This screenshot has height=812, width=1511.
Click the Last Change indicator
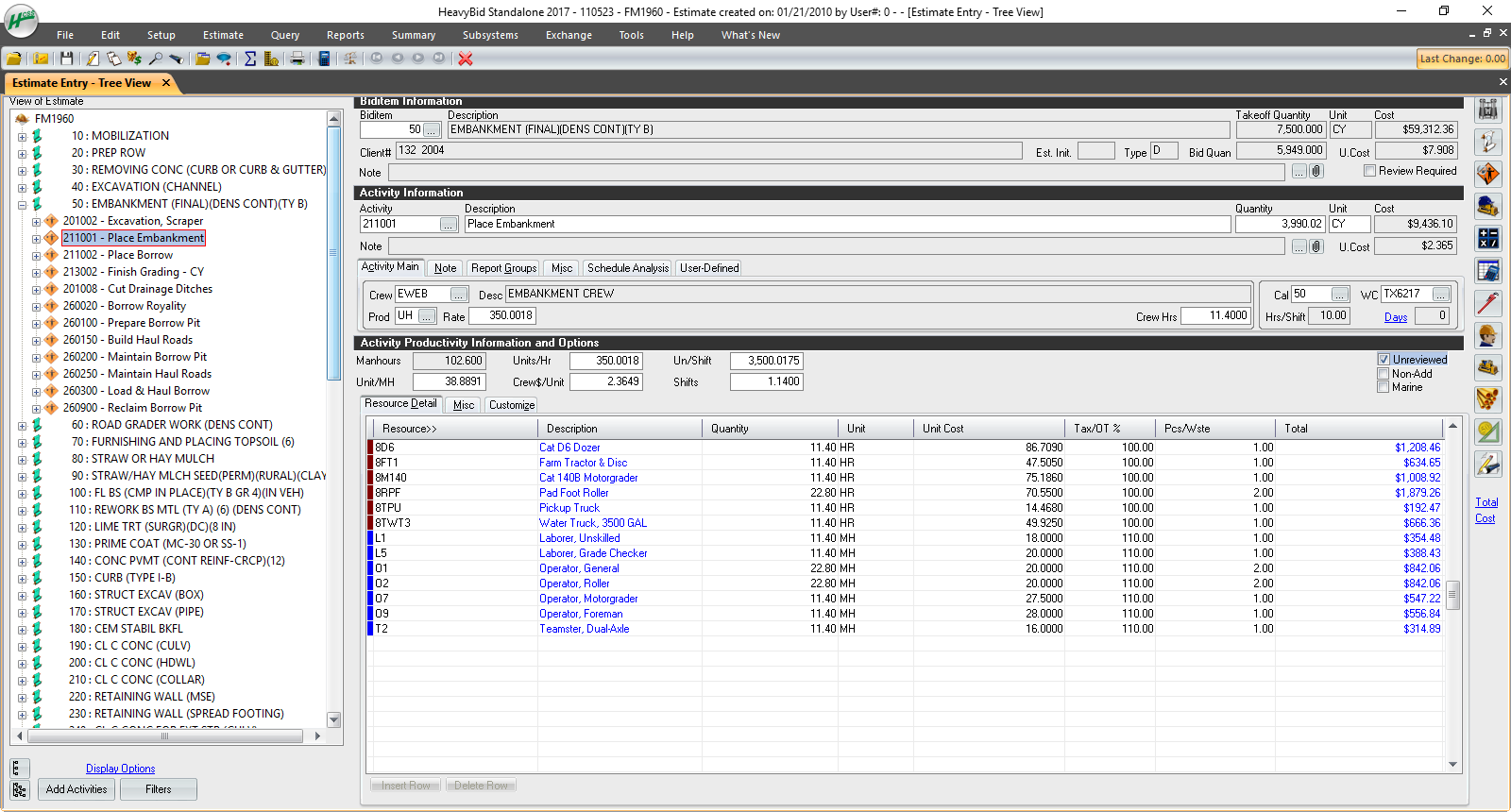click(1462, 59)
